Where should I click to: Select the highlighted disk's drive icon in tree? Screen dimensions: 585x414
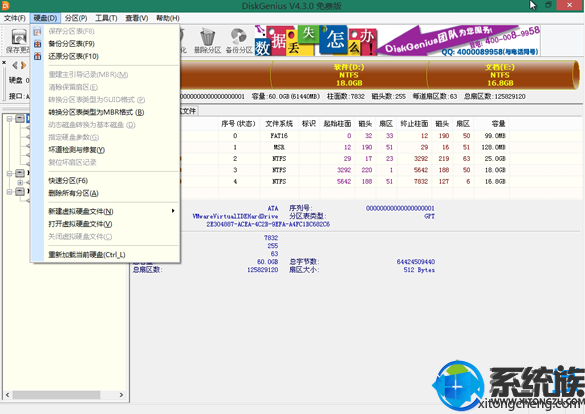(20, 119)
